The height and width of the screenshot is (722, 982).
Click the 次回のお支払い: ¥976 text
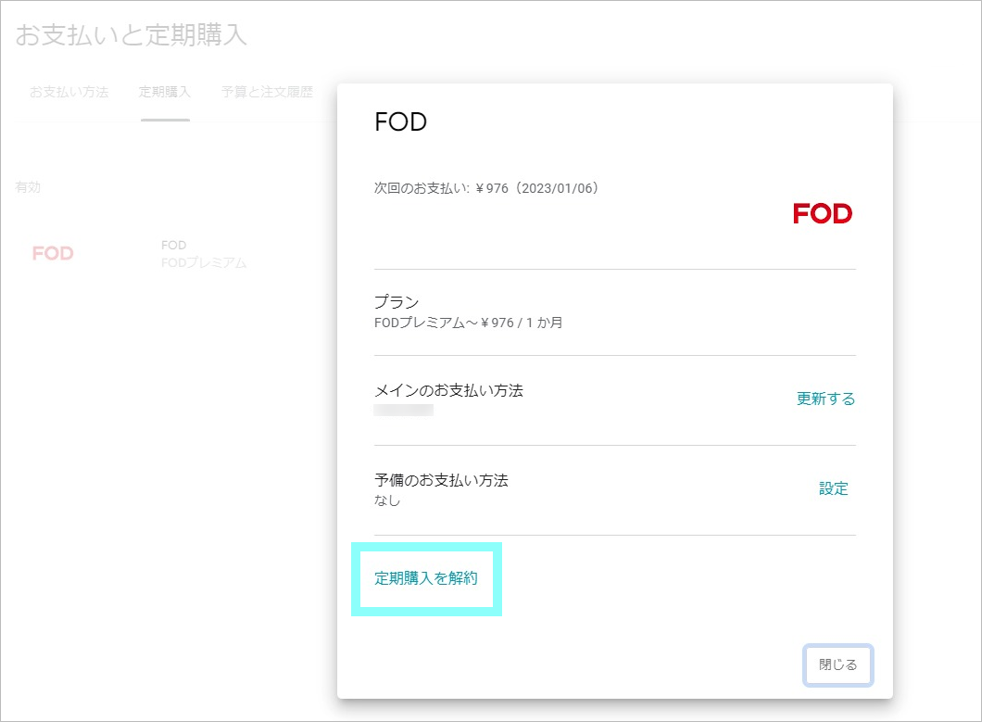[x=486, y=188]
